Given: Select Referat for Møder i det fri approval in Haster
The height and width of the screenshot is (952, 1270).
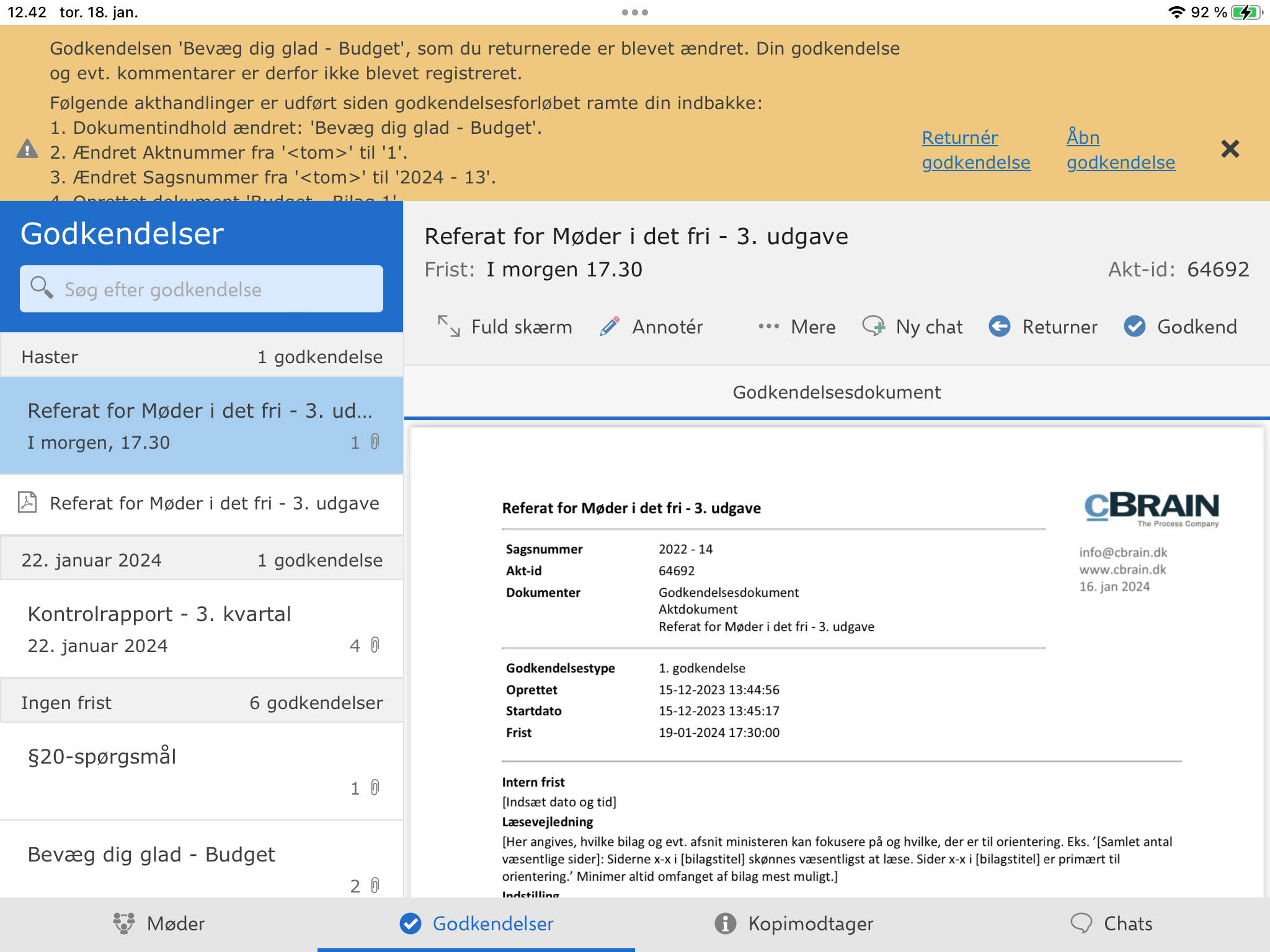Looking at the screenshot, I should click(x=202, y=426).
